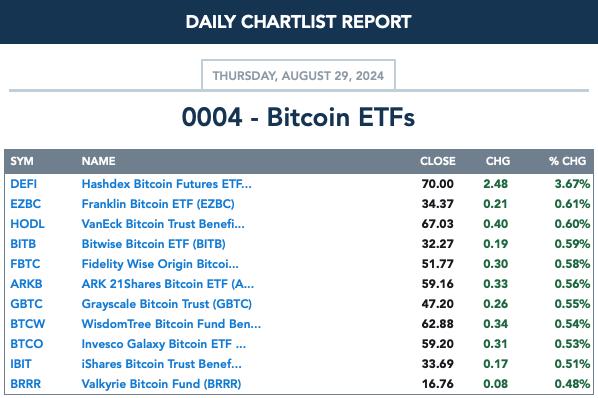Select the BTCW ticker link

27,324
